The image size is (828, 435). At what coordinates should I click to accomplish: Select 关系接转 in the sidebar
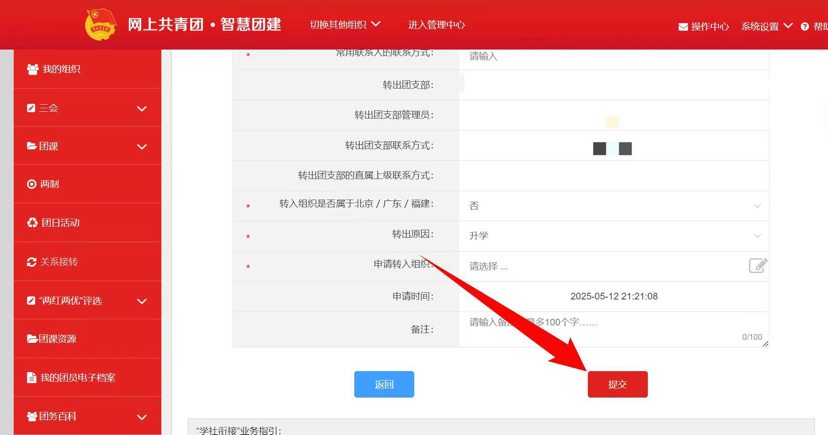pyautogui.click(x=58, y=262)
